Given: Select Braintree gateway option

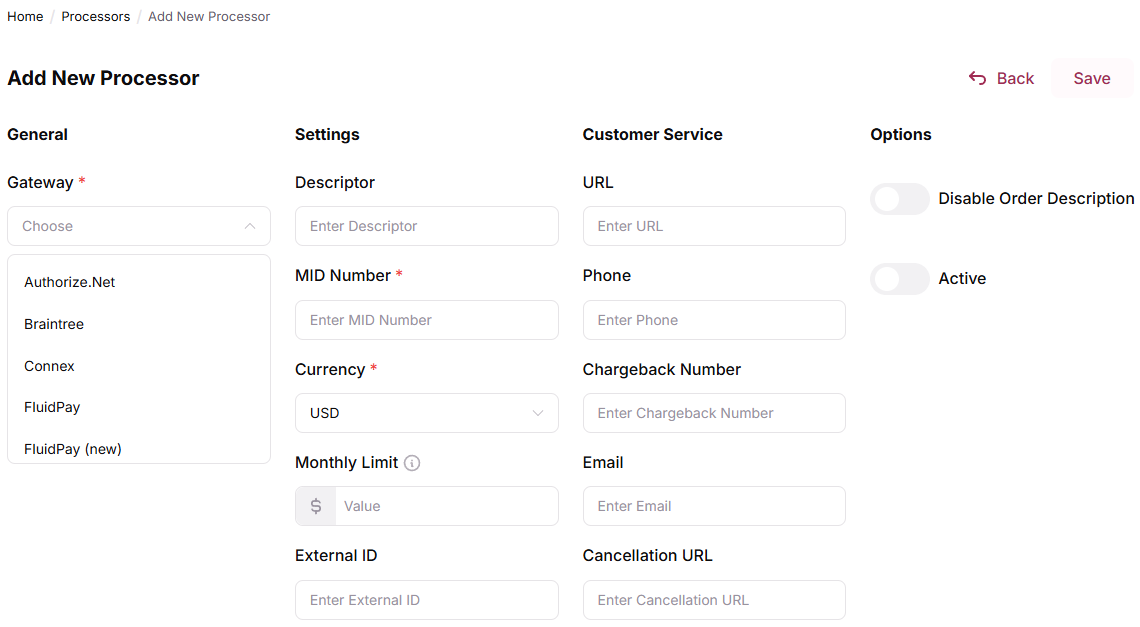Looking at the screenshot, I should tap(139, 324).
